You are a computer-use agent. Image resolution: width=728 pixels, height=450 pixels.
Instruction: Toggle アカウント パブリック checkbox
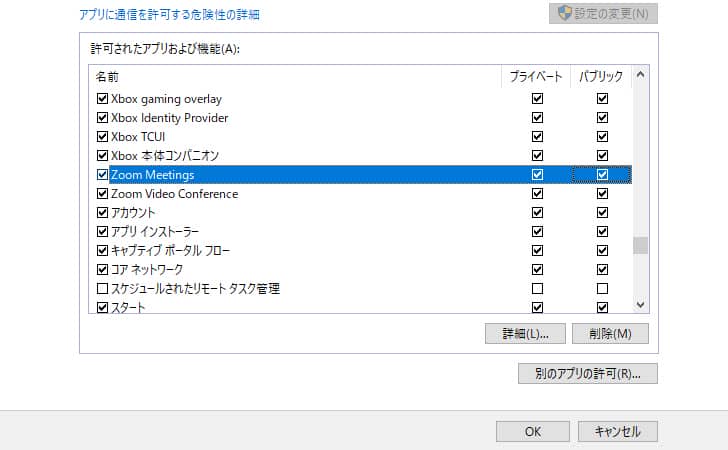coord(602,213)
